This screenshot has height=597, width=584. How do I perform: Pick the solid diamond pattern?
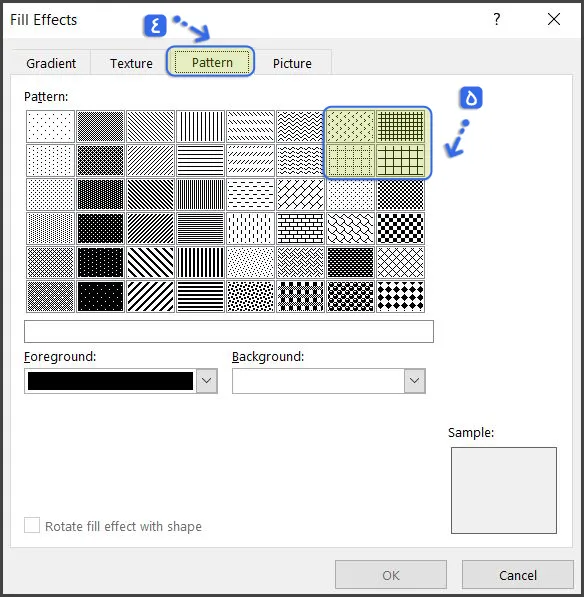point(401,296)
